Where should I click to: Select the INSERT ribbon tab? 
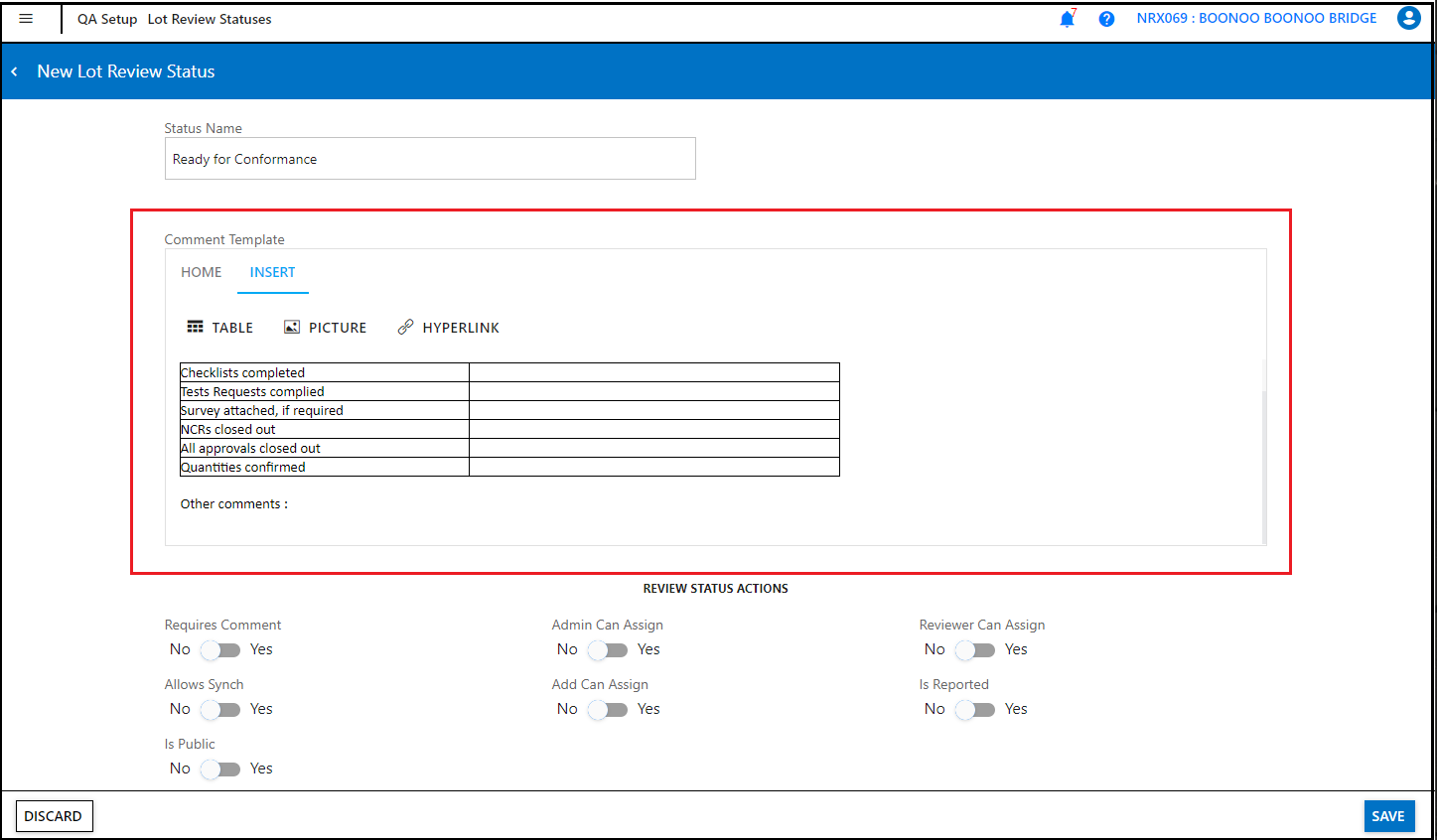click(x=273, y=272)
